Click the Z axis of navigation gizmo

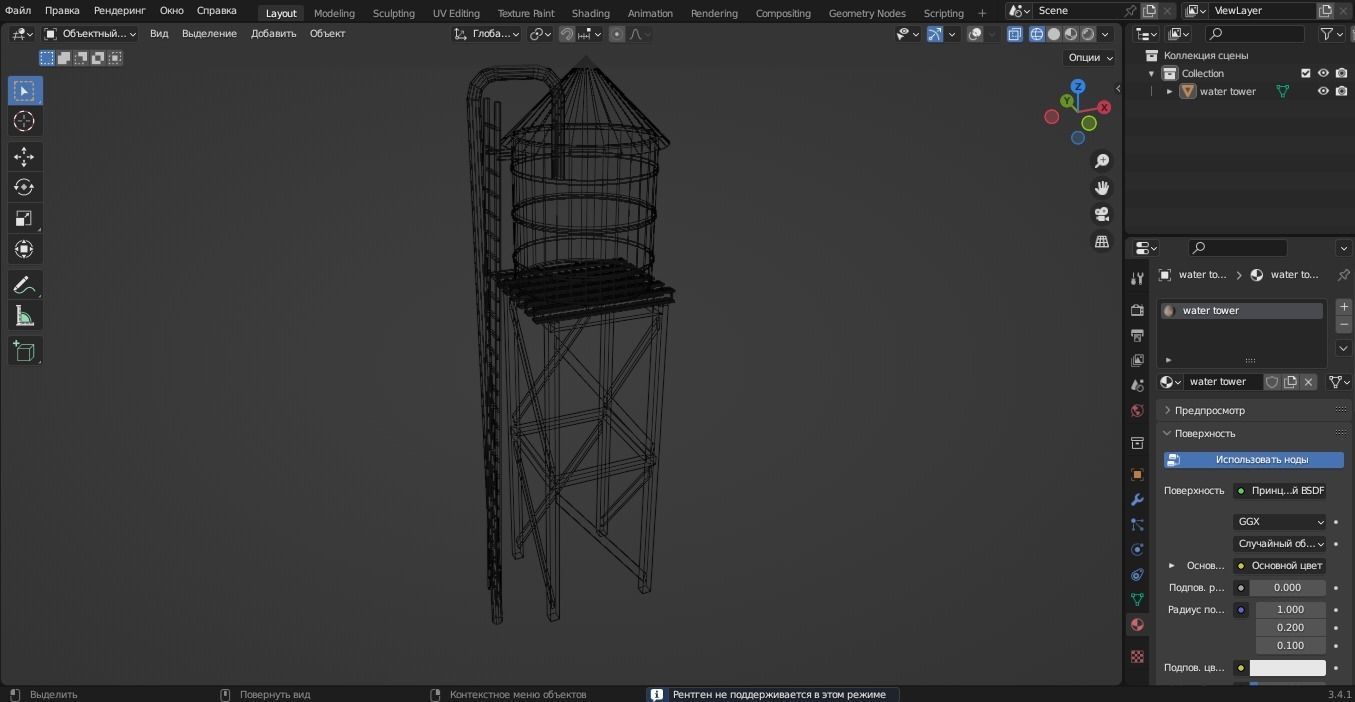point(1078,86)
